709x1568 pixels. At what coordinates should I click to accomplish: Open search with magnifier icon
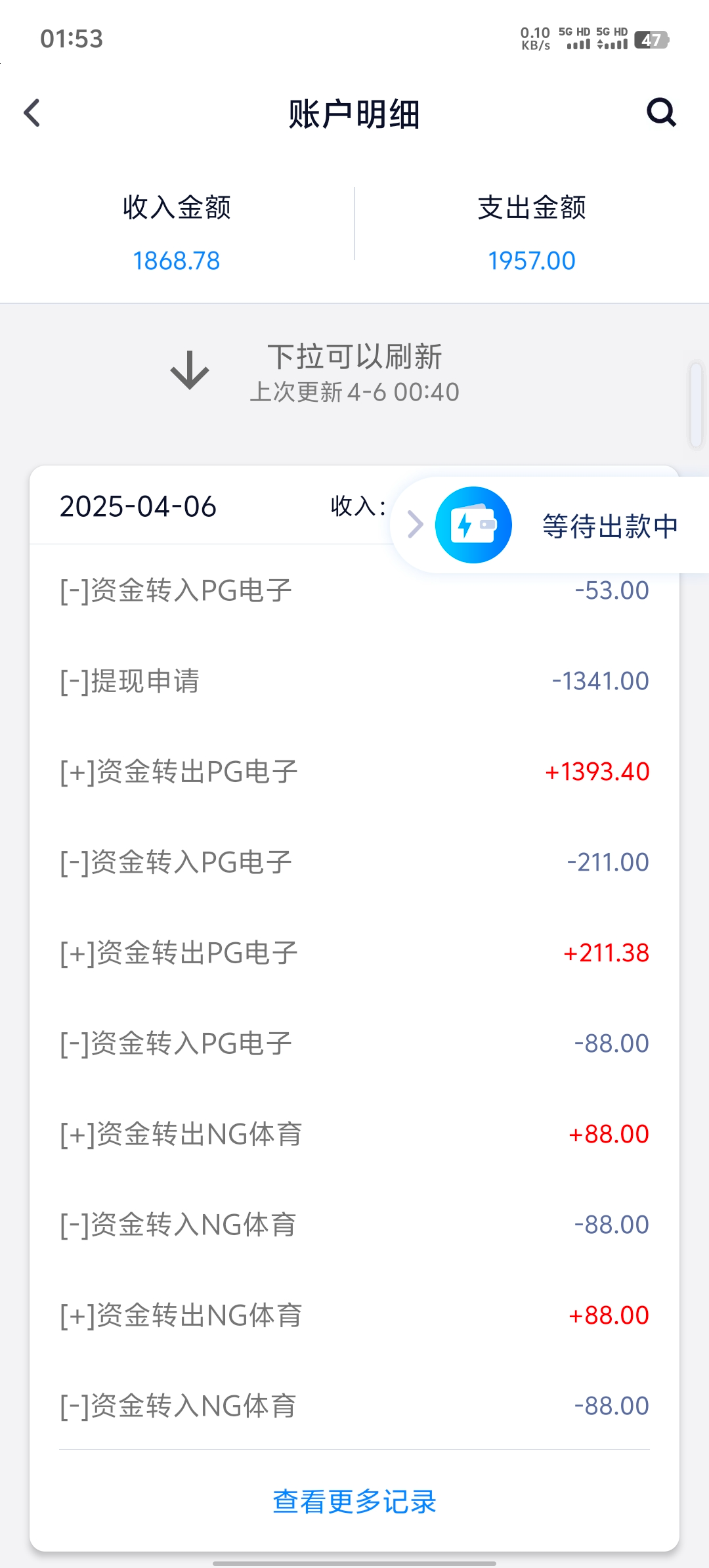[661, 112]
